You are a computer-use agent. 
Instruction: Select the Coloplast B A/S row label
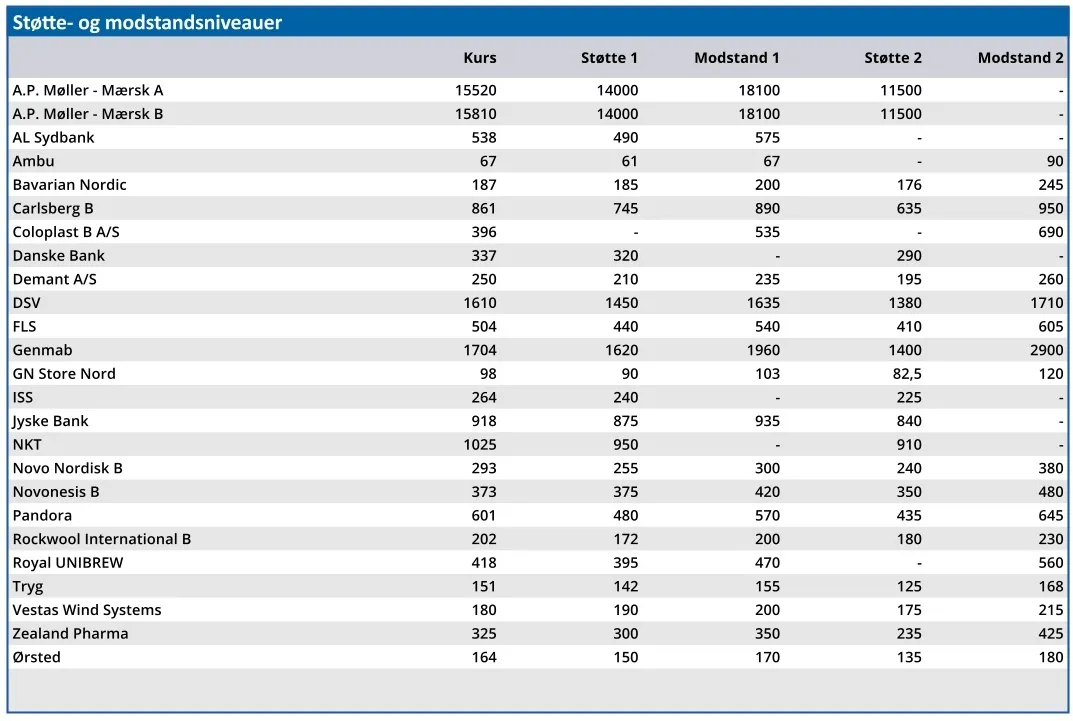[66, 232]
